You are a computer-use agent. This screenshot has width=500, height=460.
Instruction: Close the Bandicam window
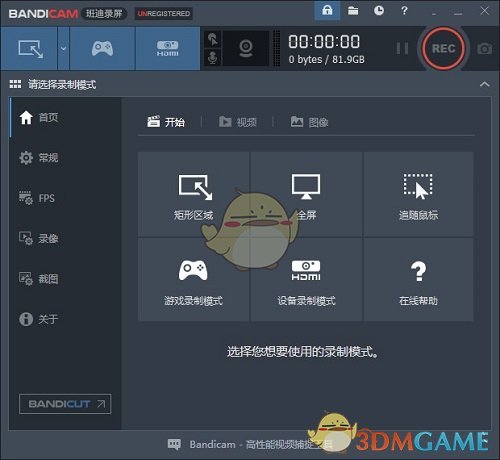pyautogui.click(x=484, y=11)
